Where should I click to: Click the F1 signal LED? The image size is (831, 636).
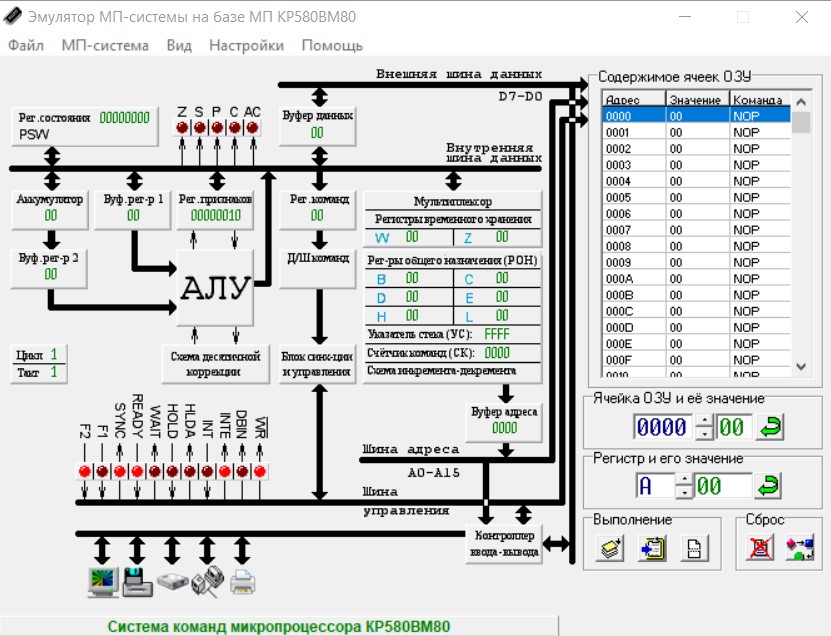pyautogui.click(x=102, y=471)
